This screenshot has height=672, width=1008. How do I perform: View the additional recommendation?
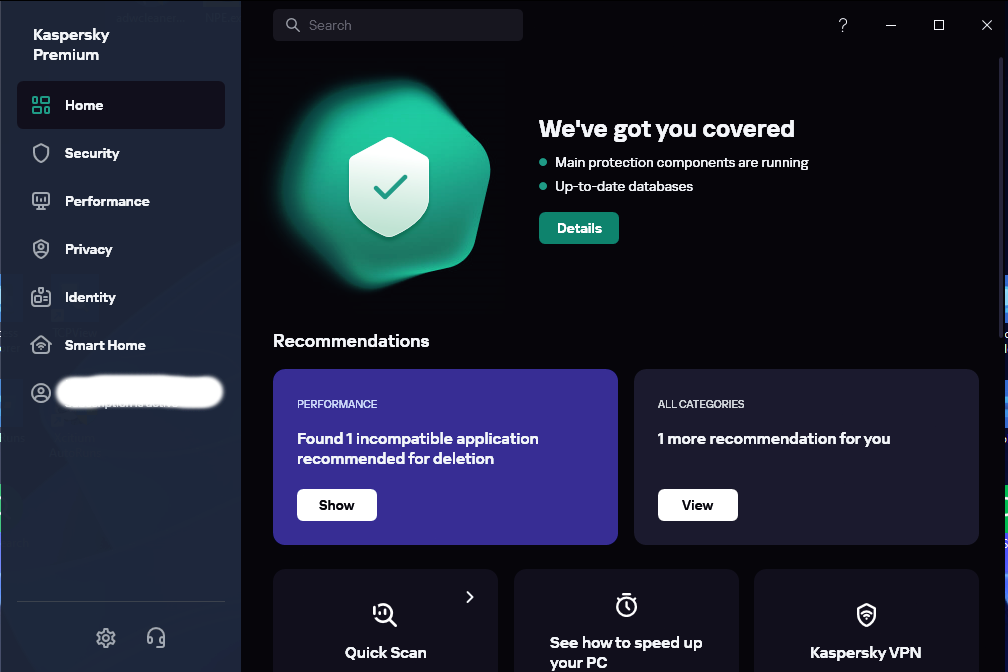click(698, 505)
